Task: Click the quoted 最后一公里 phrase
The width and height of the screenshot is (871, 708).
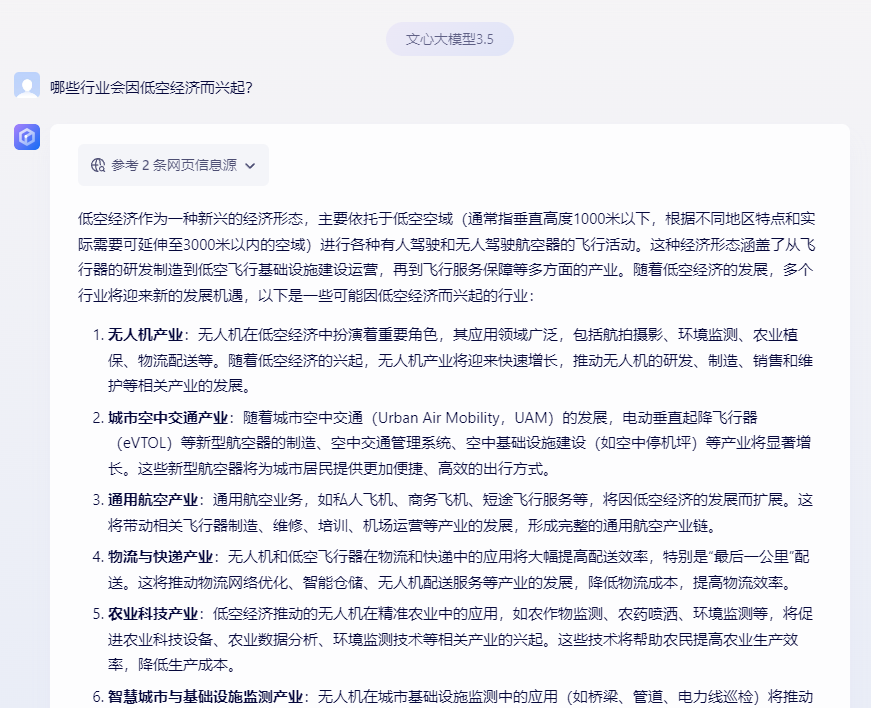Action: pos(742,557)
